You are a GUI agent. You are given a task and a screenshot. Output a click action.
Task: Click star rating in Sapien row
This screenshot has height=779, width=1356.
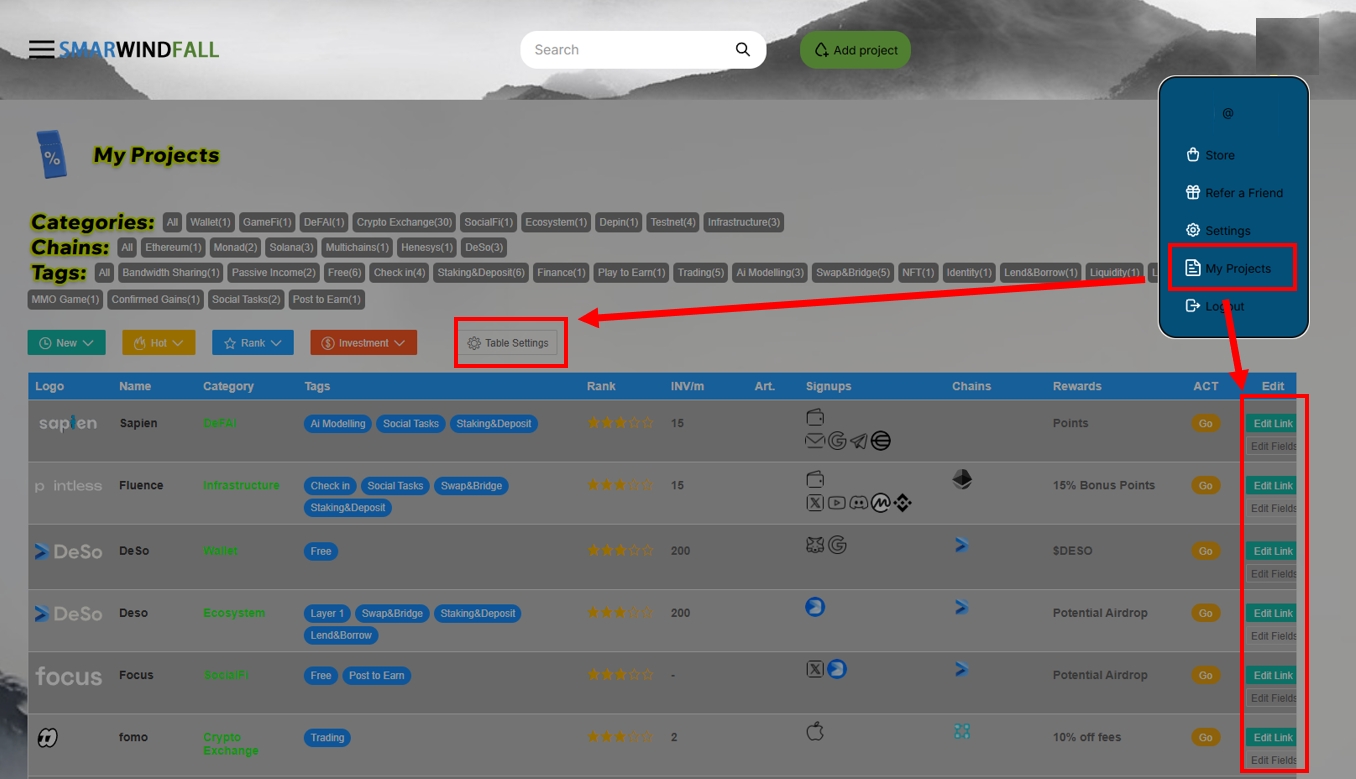tap(620, 424)
